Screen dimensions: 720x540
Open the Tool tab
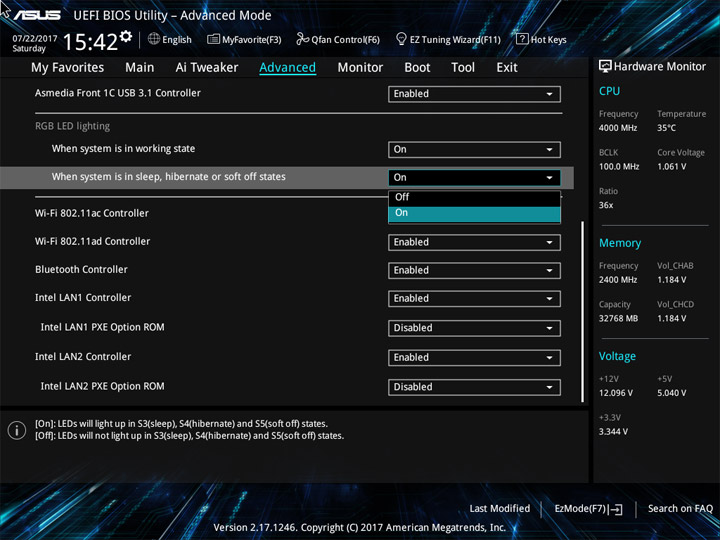(x=463, y=68)
